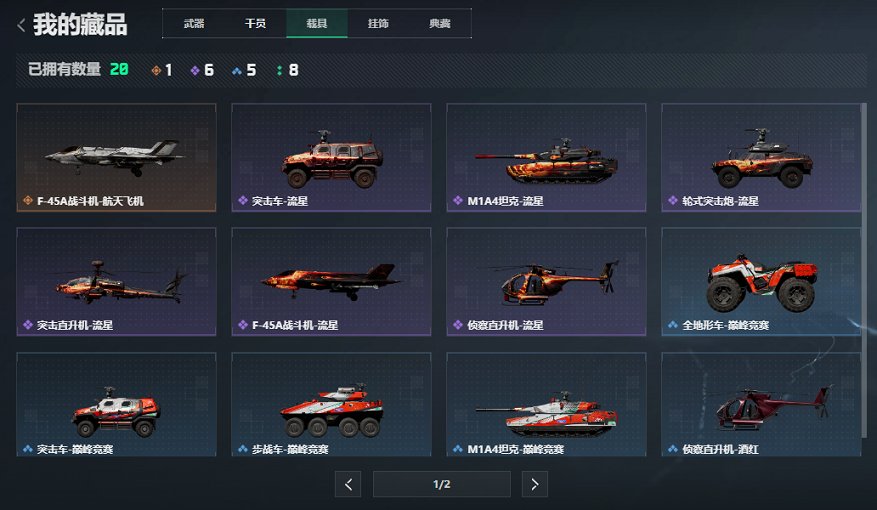The width and height of the screenshot is (877, 510).
Task: Open the 挂饰 tab
Action: point(378,23)
